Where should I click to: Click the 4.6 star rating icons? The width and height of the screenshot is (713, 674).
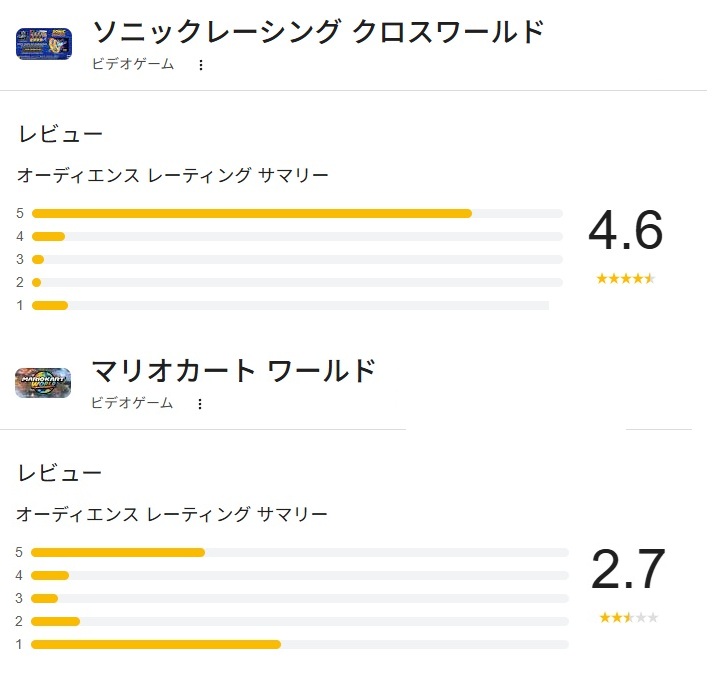tap(625, 278)
